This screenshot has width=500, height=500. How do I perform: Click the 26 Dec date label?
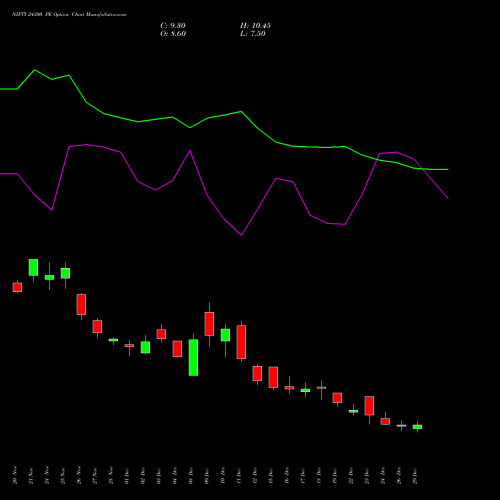(x=399, y=475)
